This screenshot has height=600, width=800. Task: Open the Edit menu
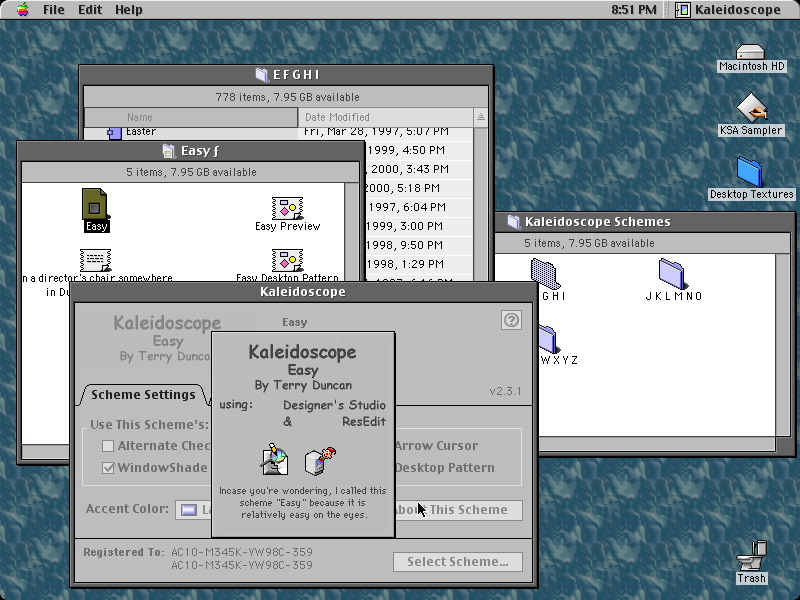point(90,10)
